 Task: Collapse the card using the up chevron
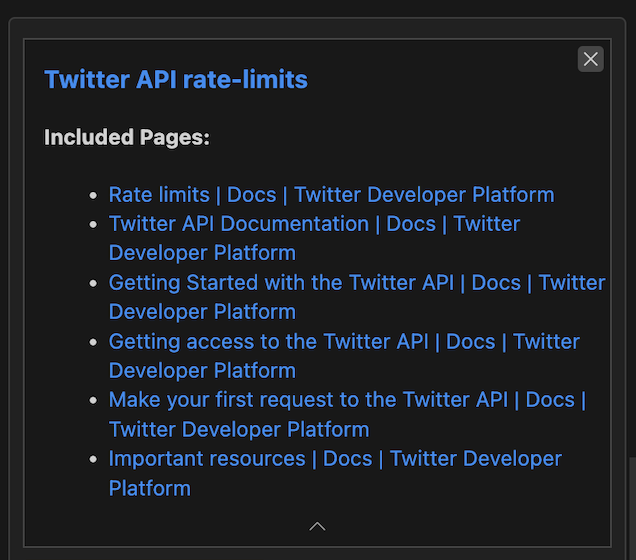pyautogui.click(x=317, y=526)
